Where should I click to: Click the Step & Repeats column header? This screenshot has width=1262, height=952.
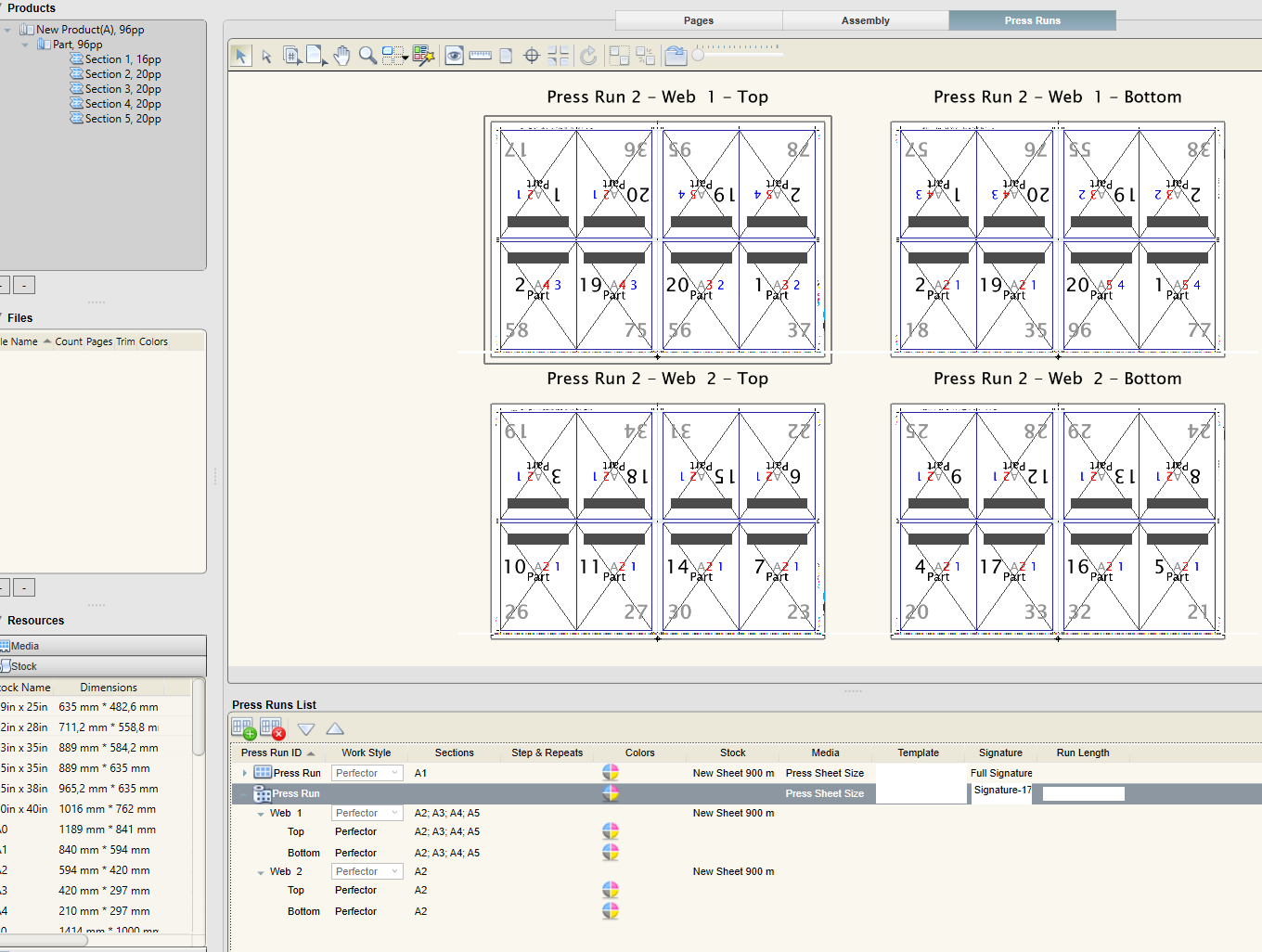(547, 753)
